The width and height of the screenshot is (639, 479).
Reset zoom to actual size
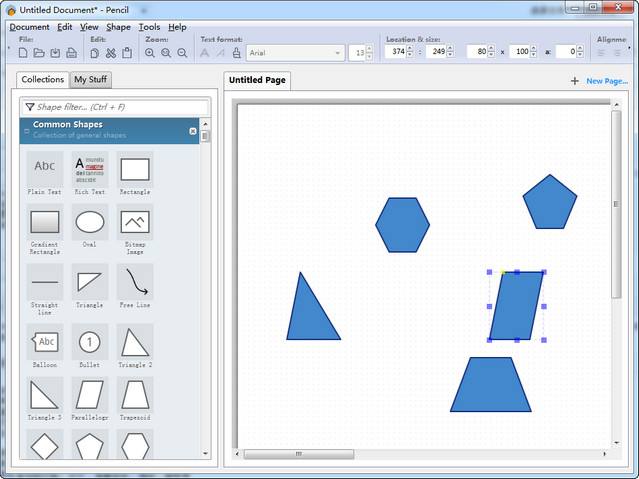tap(166, 53)
